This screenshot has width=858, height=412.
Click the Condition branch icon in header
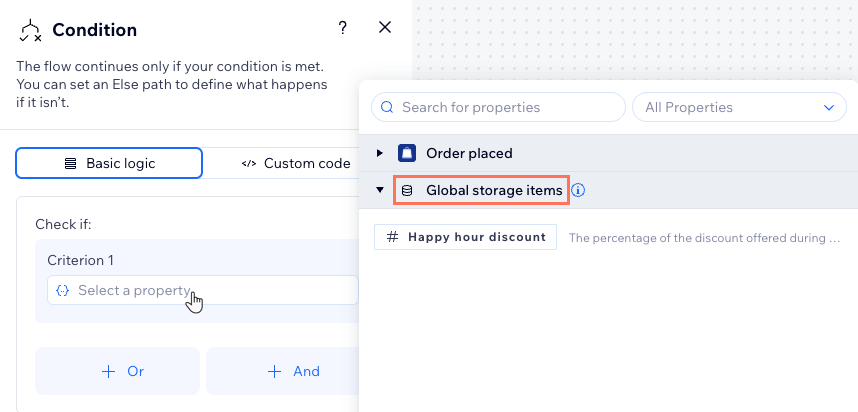[x=30, y=31]
